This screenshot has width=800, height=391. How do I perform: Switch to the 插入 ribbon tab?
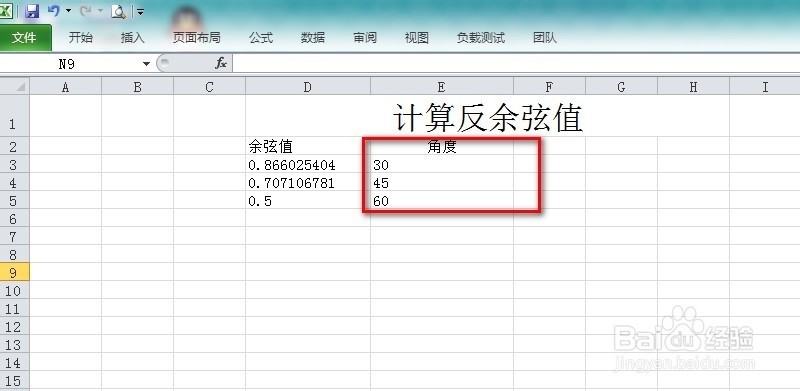click(x=133, y=38)
